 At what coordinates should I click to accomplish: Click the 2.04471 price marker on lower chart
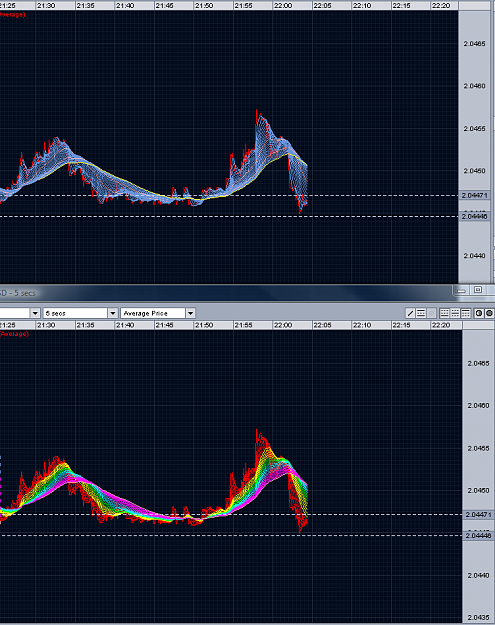[x=478, y=515]
